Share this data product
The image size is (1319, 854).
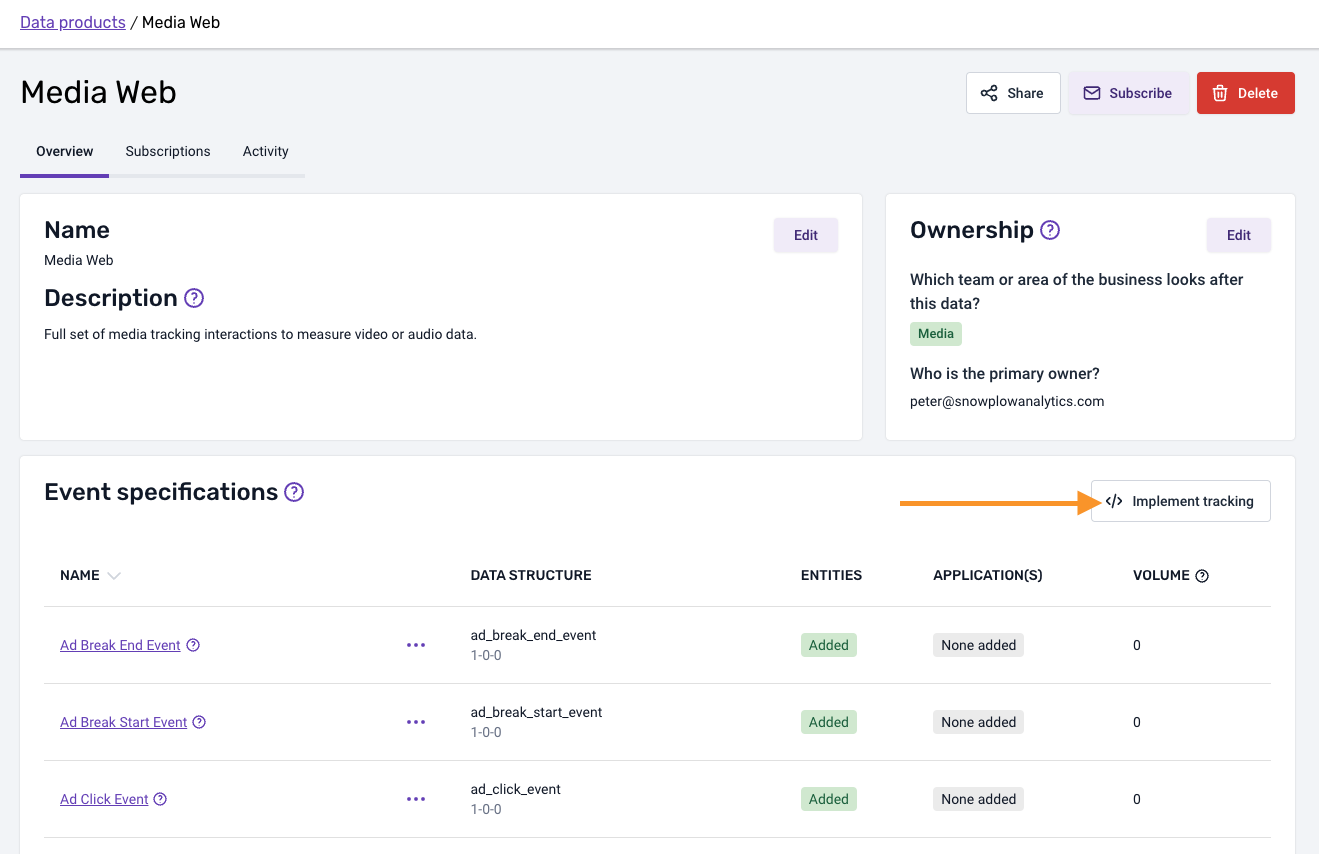[1012, 93]
